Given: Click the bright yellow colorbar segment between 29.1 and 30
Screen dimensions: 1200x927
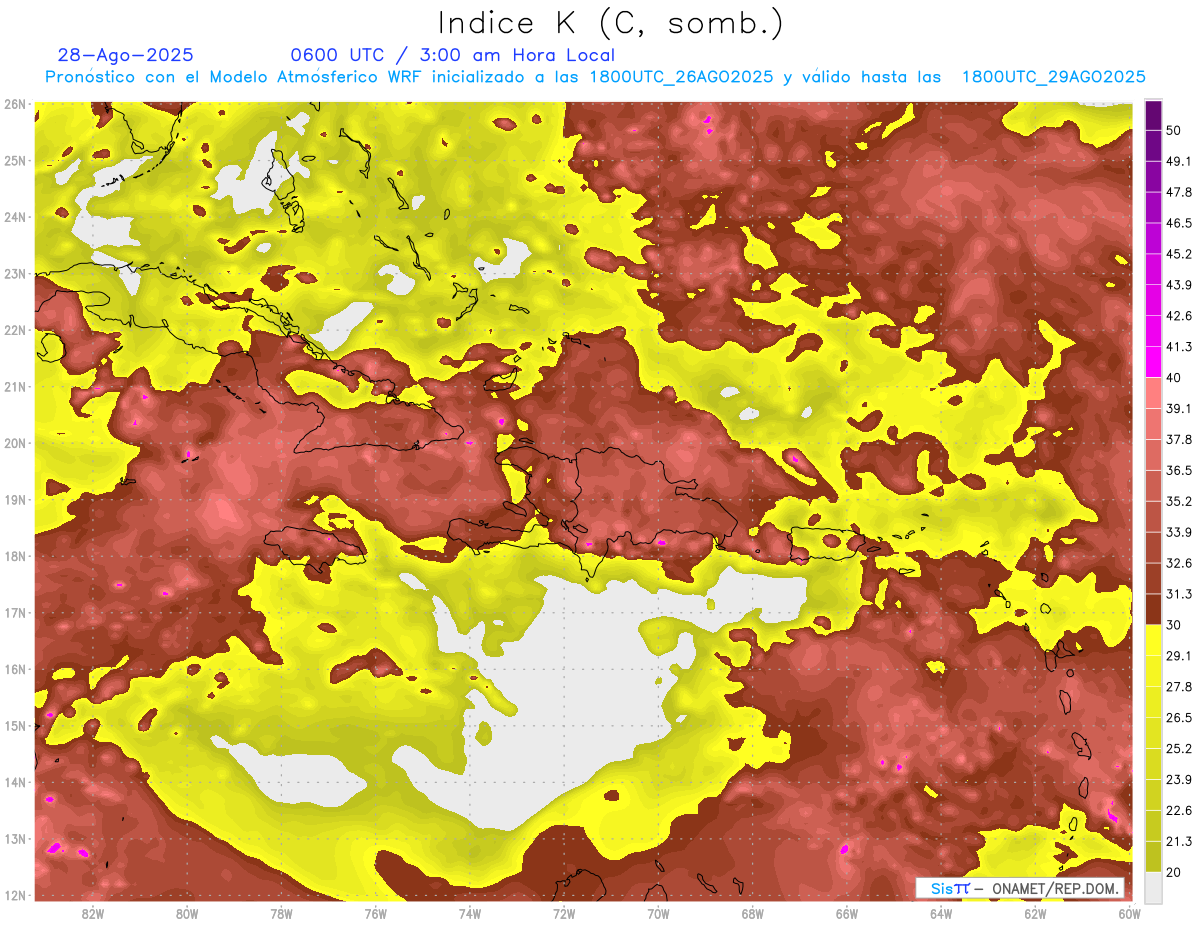Looking at the screenshot, I should (x=1153, y=639).
